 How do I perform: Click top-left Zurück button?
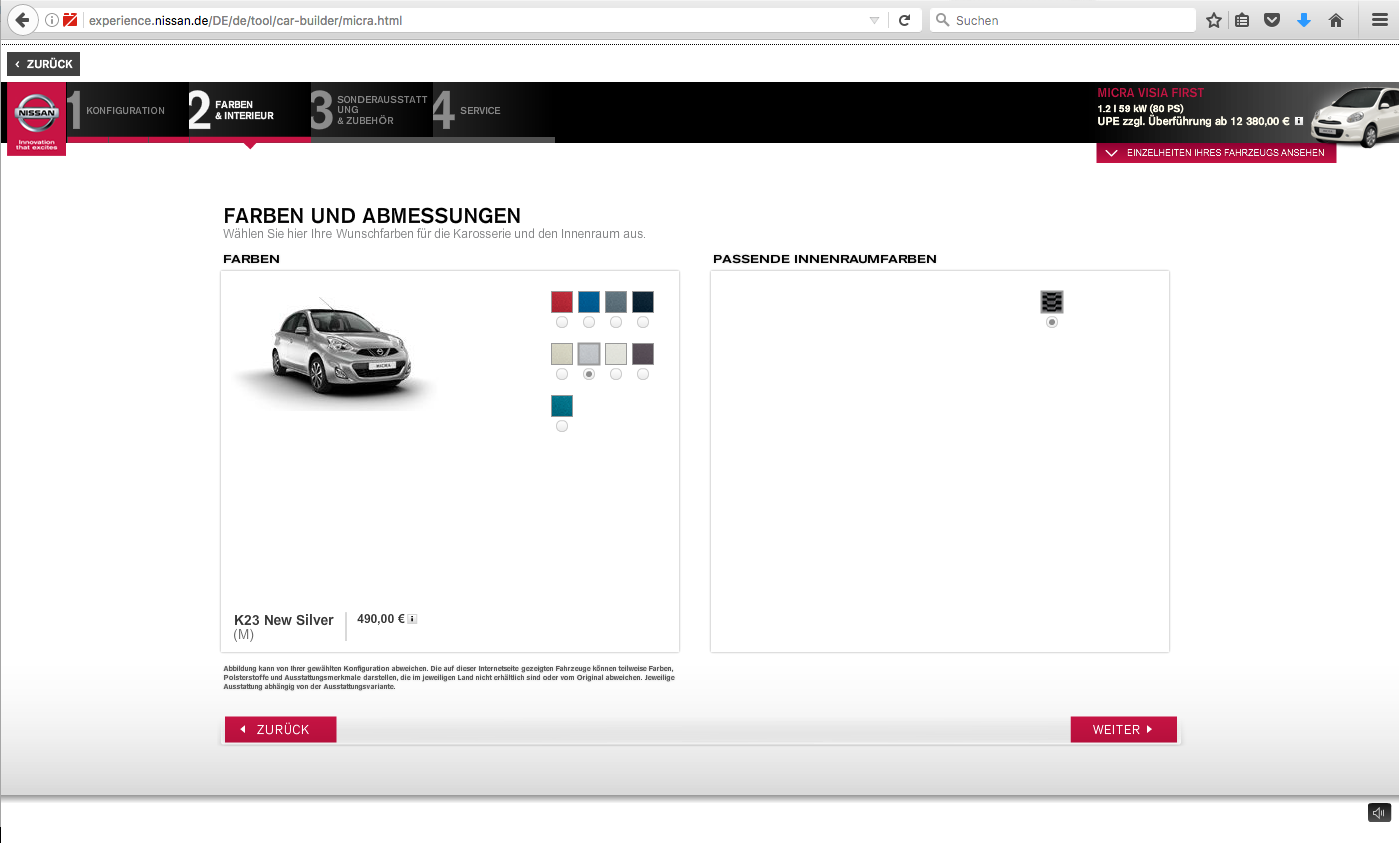pyautogui.click(x=43, y=64)
